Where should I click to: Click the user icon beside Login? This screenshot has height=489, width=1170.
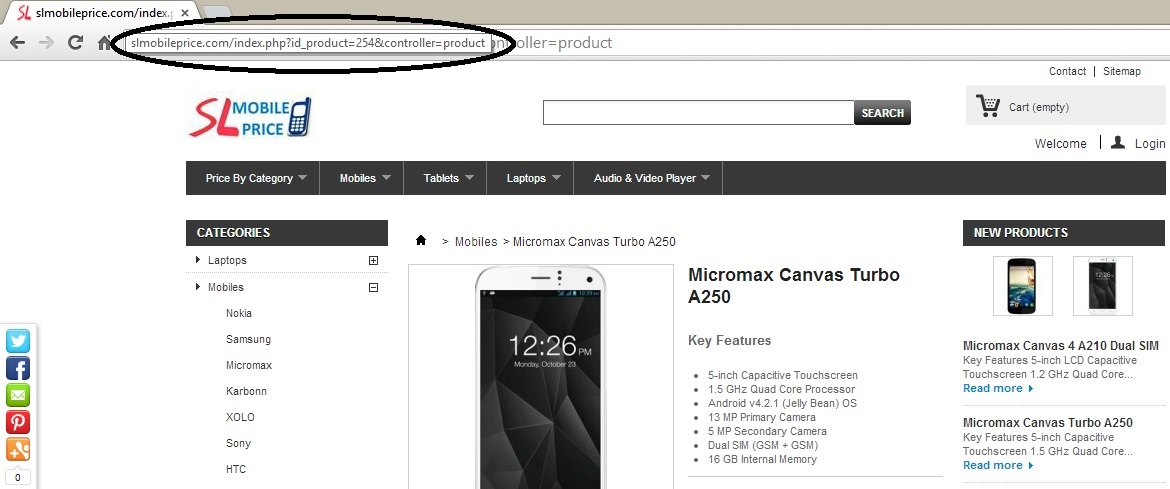click(x=1117, y=142)
